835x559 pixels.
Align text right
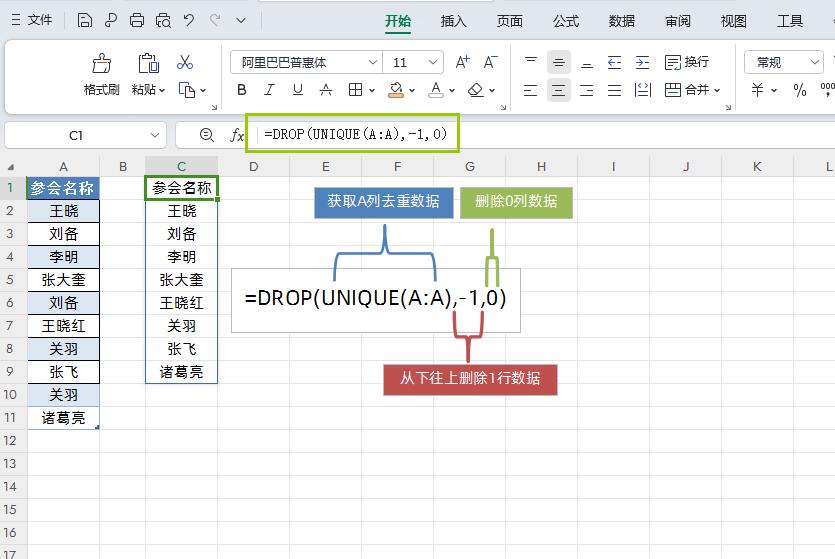[x=587, y=90]
